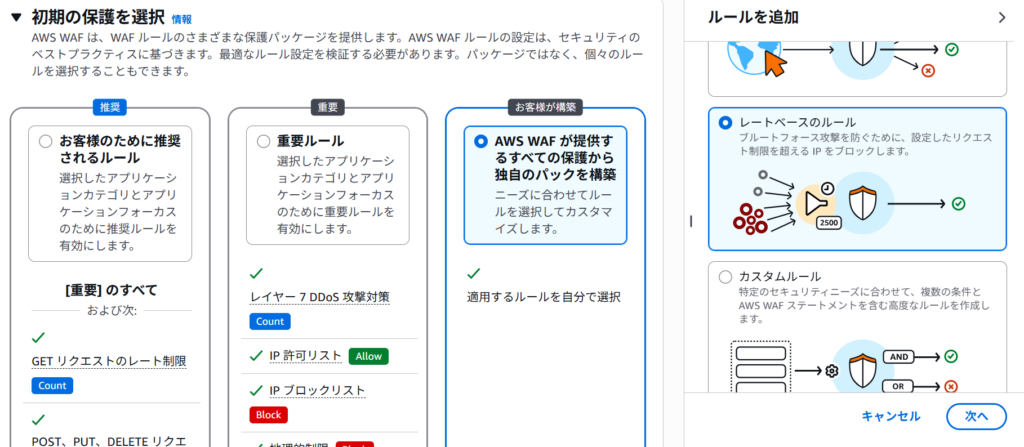Viewport: 1024px width, 447px height.
Task: Click the POST、PUT、DELETE リクエ text
Action: pos(109,442)
